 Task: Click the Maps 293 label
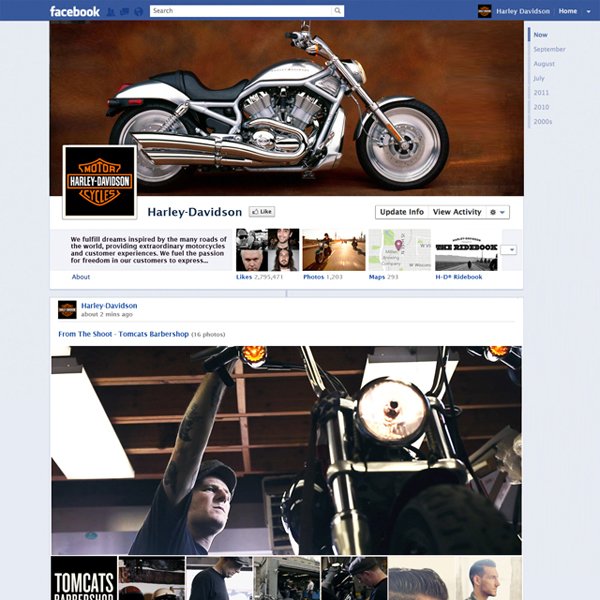383,277
